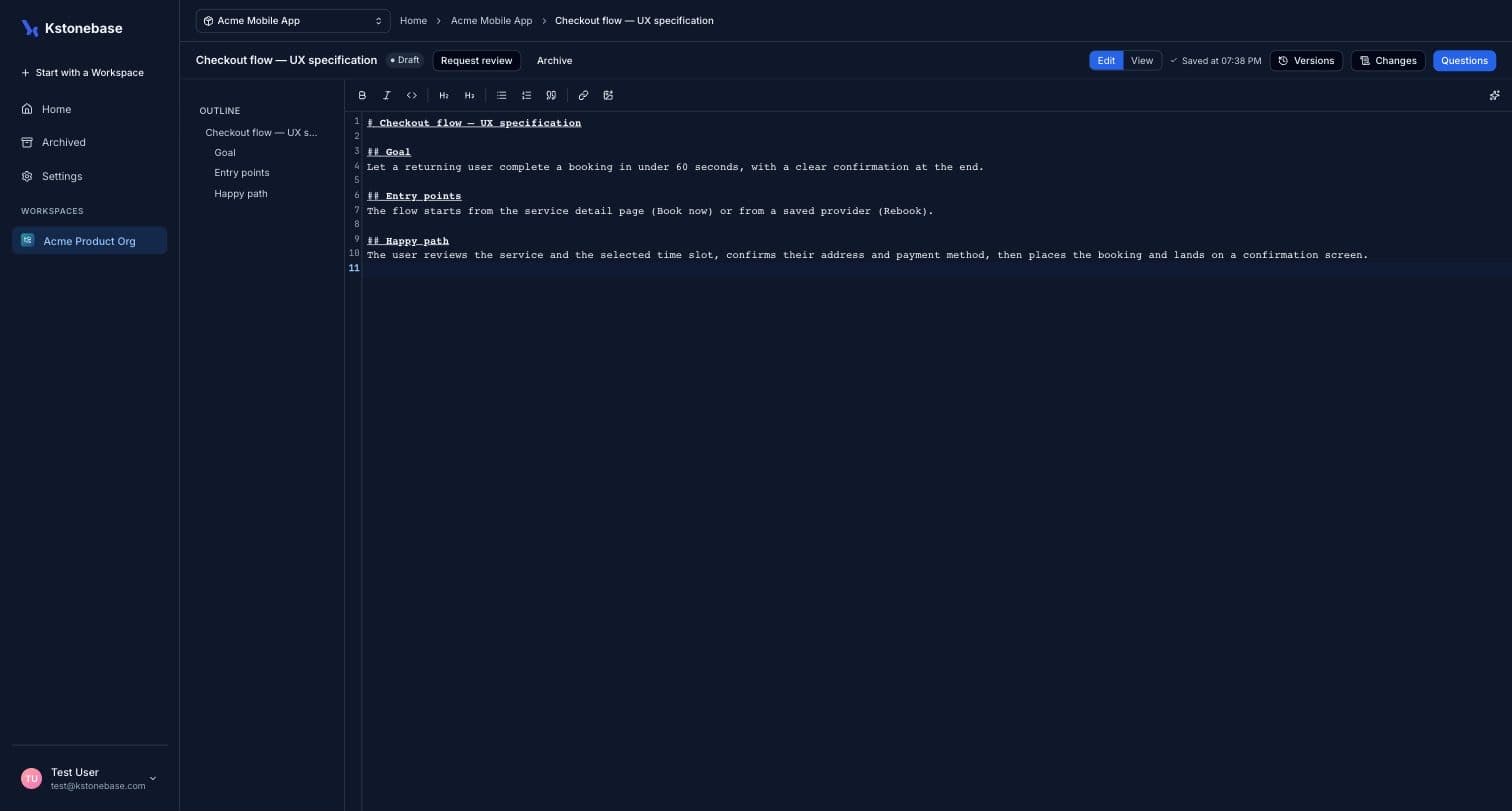Screen dimensions: 1512x811
Task: Open the Acme Product Org workspace
Action: point(89,241)
